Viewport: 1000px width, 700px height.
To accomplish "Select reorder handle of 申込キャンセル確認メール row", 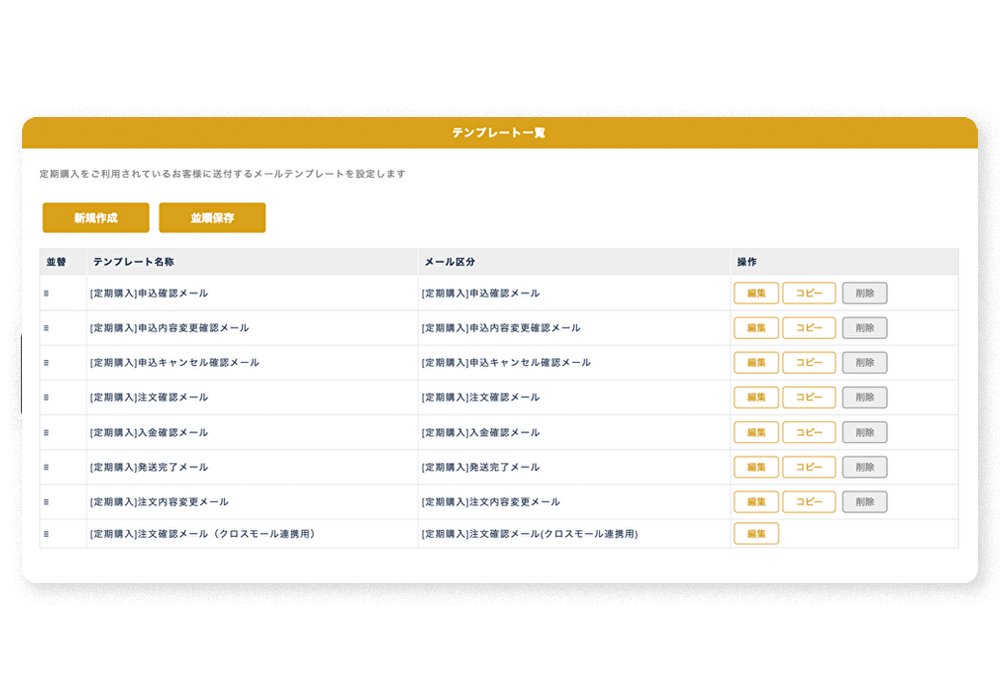I will pos(46,363).
